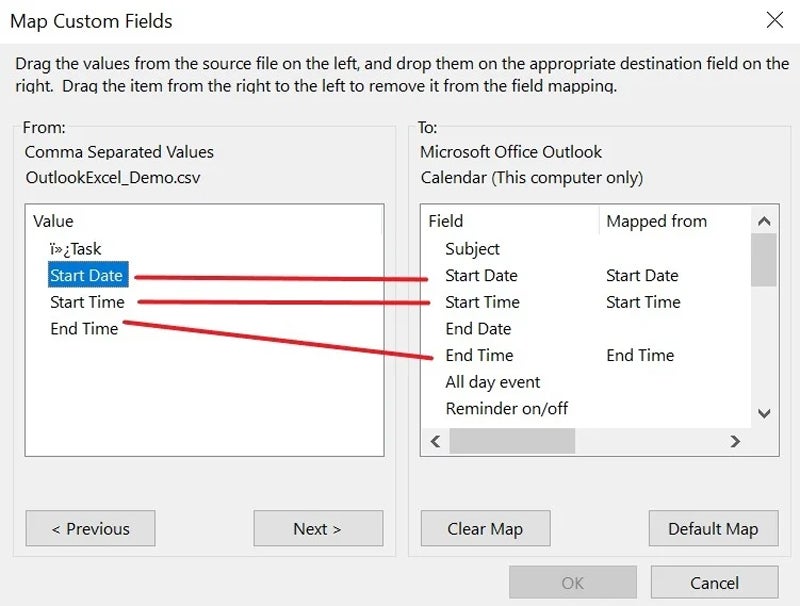This screenshot has width=800, height=606.
Task: Select End Time in the source Value list
Action: (84, 329)
